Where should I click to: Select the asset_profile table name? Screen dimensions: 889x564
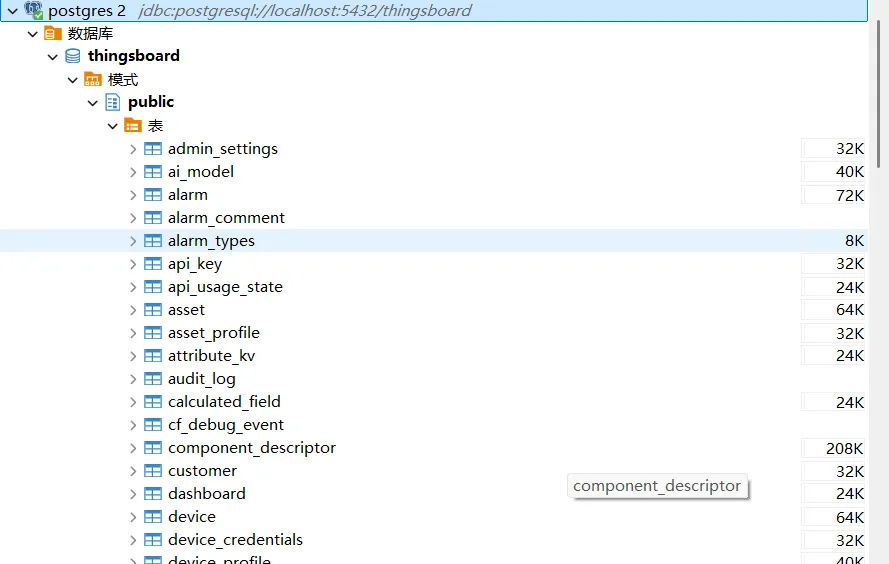(x=214, y=333)
